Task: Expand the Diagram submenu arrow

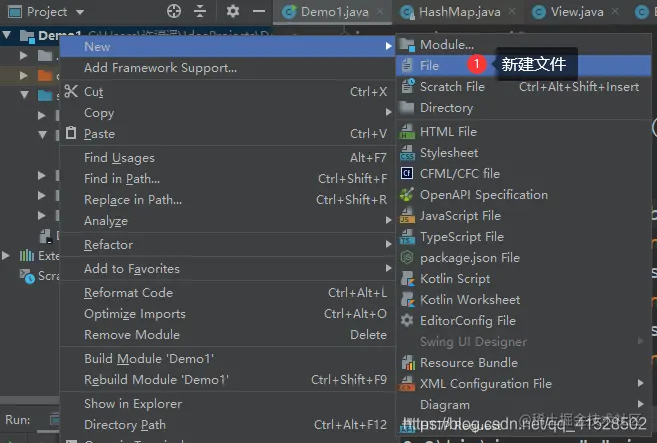Action: click(640, 404)
